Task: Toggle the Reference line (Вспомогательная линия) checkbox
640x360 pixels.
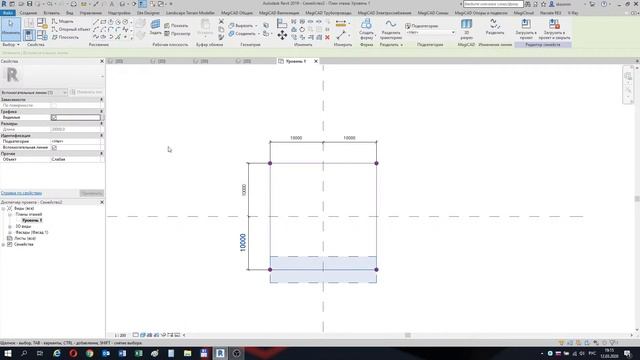Action: tap(54, 147)
